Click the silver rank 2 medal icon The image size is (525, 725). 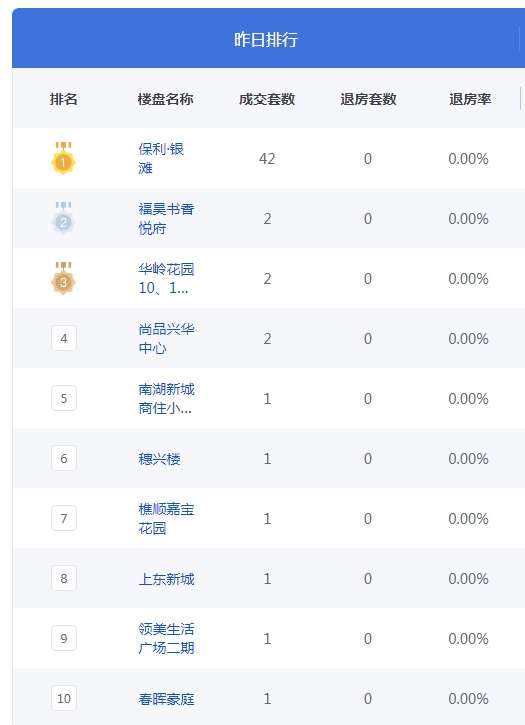(63, 218)
